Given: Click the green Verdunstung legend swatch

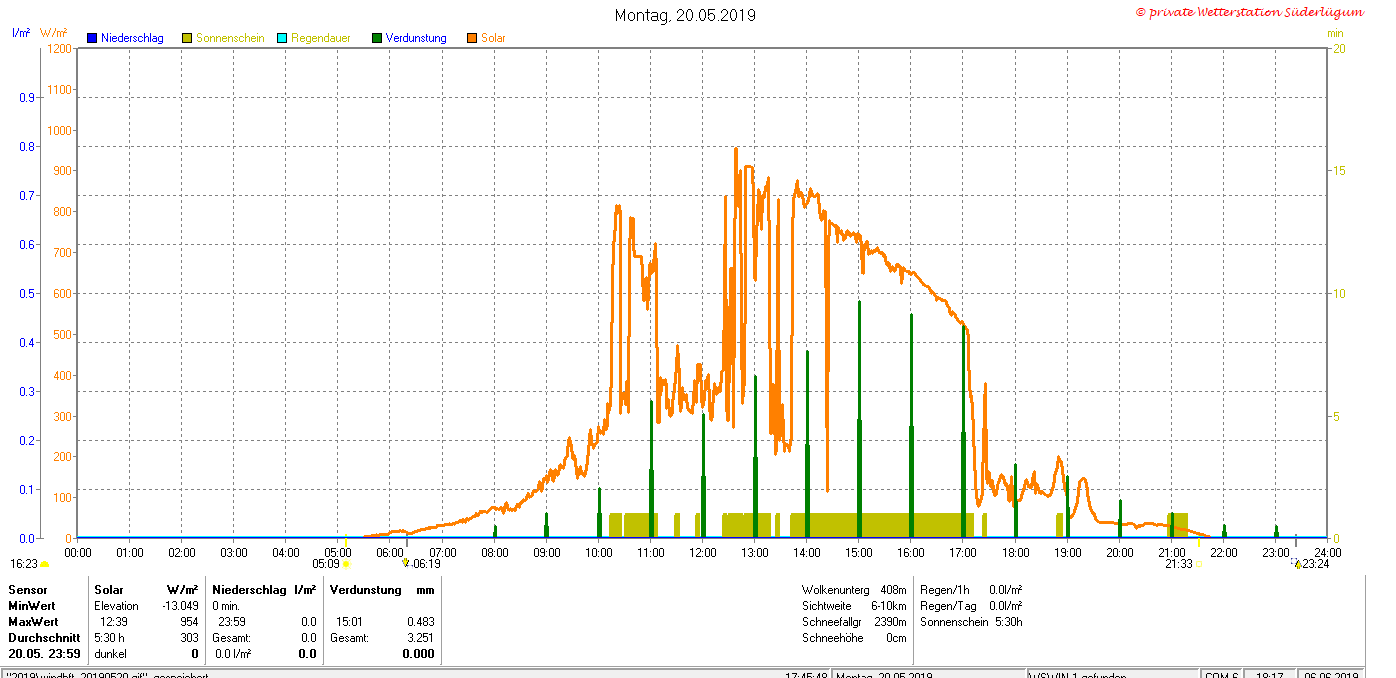Looking at the screenshot, I should click(x=377, y=38).
